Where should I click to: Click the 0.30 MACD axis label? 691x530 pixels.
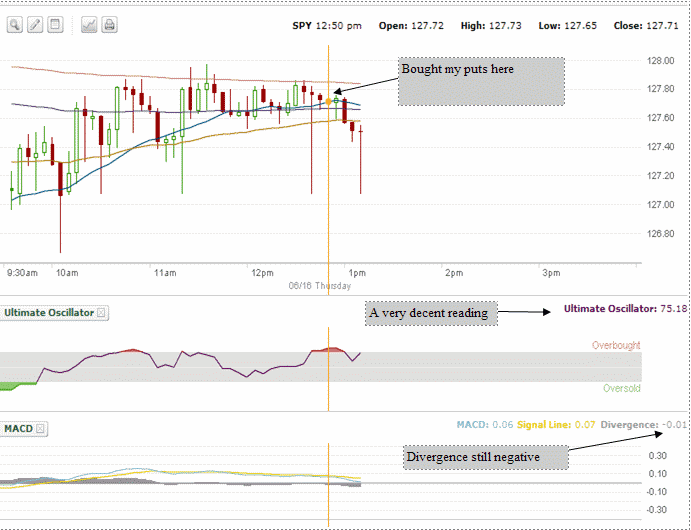tap(658, 456)
